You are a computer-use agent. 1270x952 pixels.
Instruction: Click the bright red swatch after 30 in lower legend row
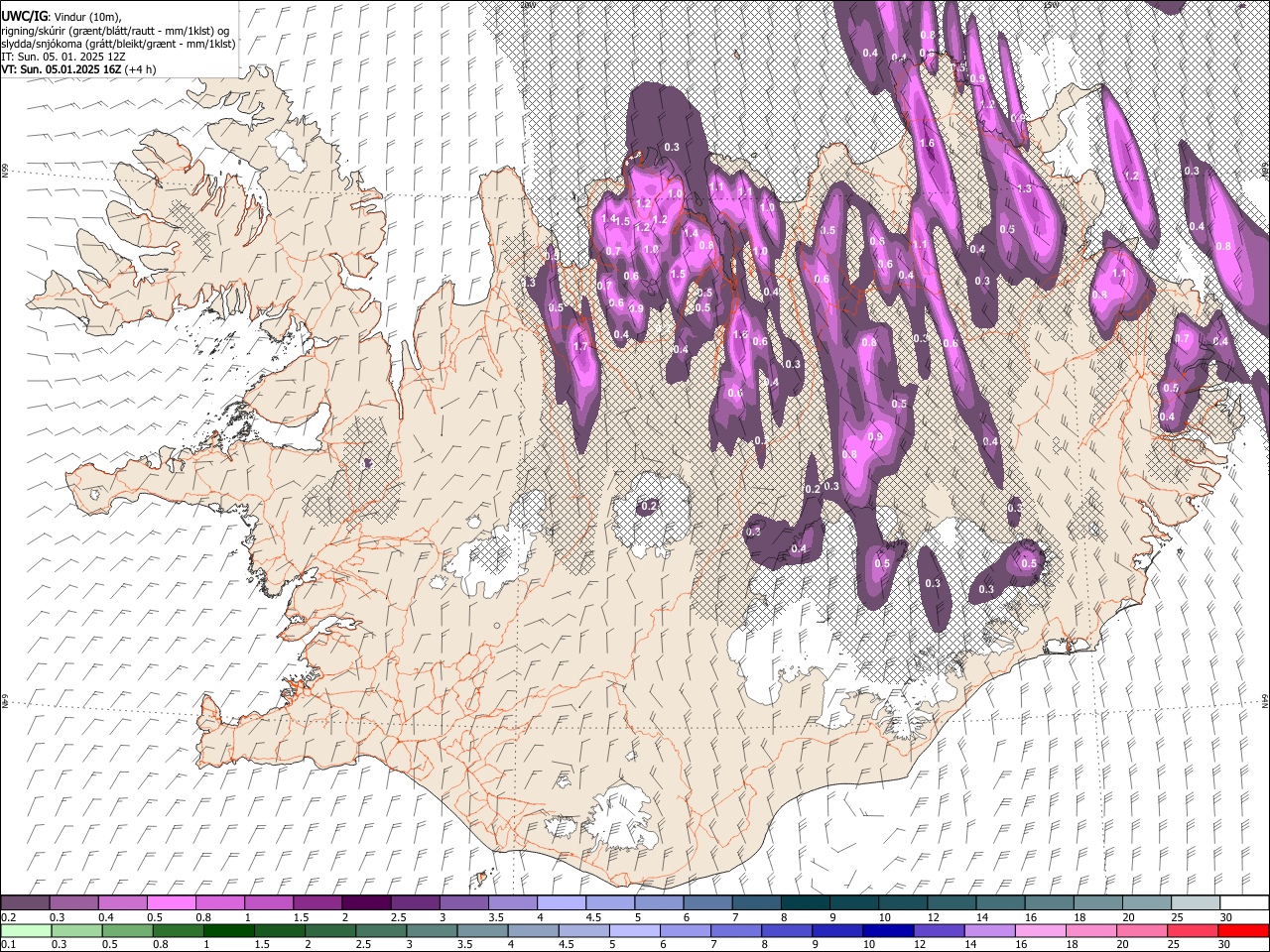pyautogui.click(x=1243, y=930)
